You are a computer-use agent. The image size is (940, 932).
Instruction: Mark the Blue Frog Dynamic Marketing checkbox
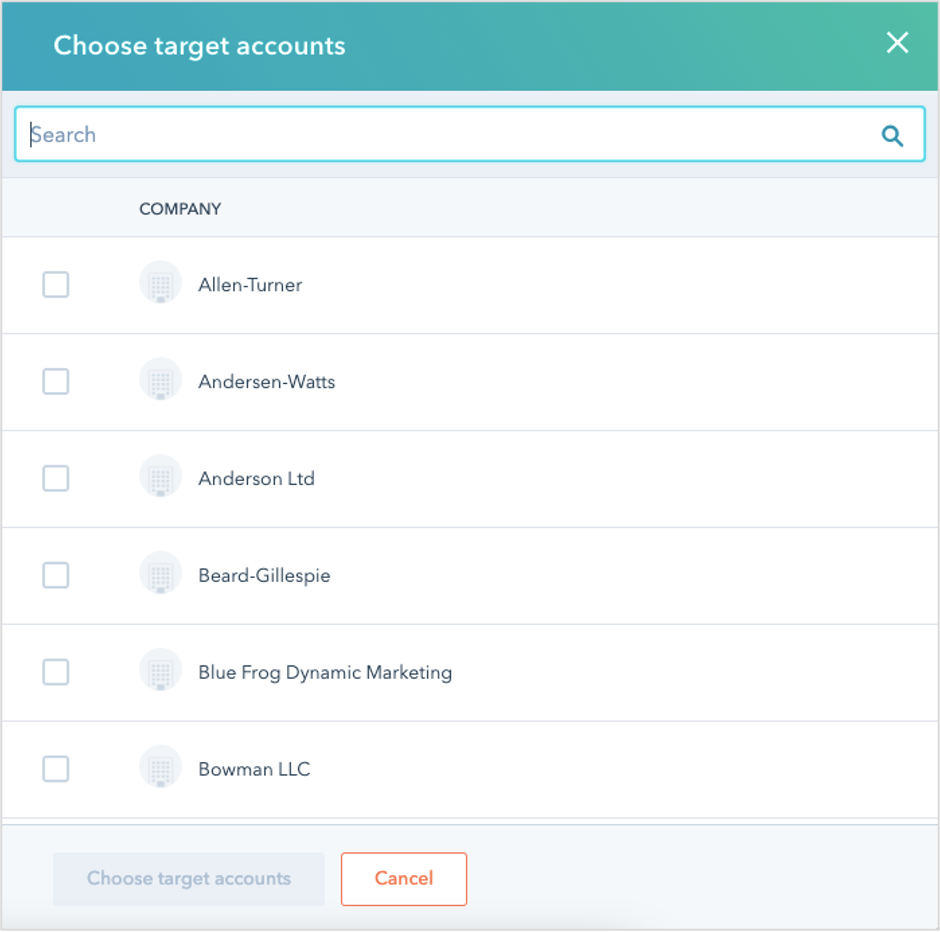56,672
